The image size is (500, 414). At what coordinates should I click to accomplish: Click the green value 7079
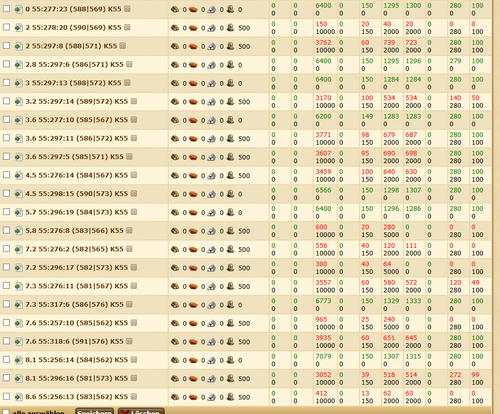(323, 356)
